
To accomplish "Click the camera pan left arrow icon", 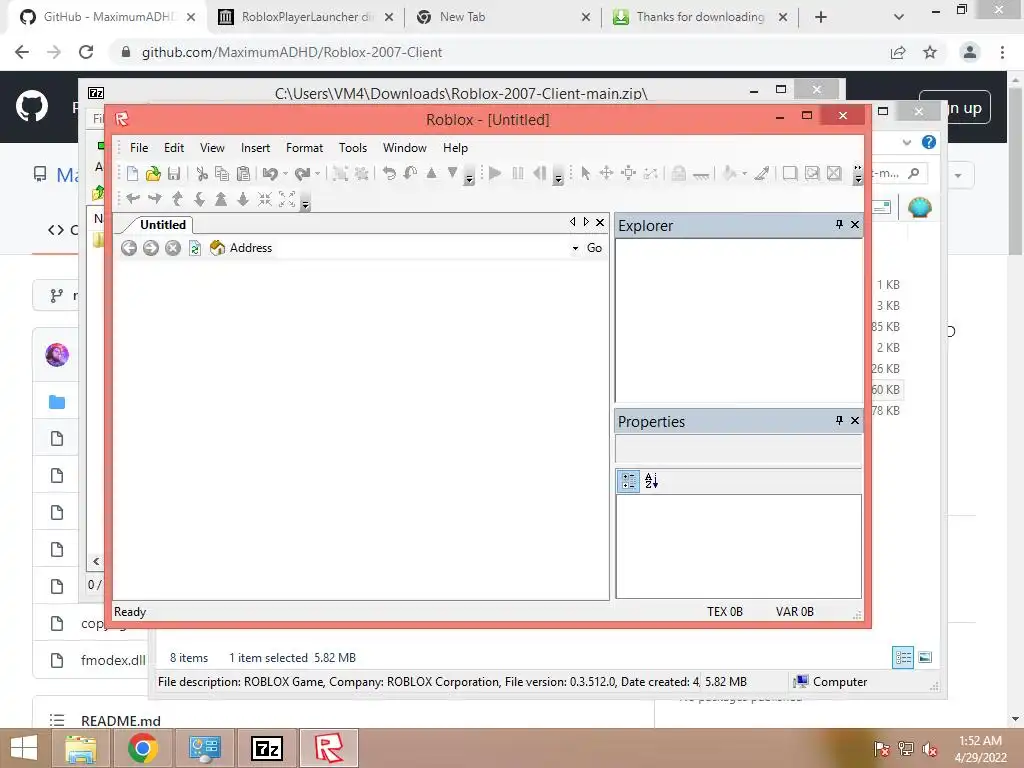I will 133,199.
